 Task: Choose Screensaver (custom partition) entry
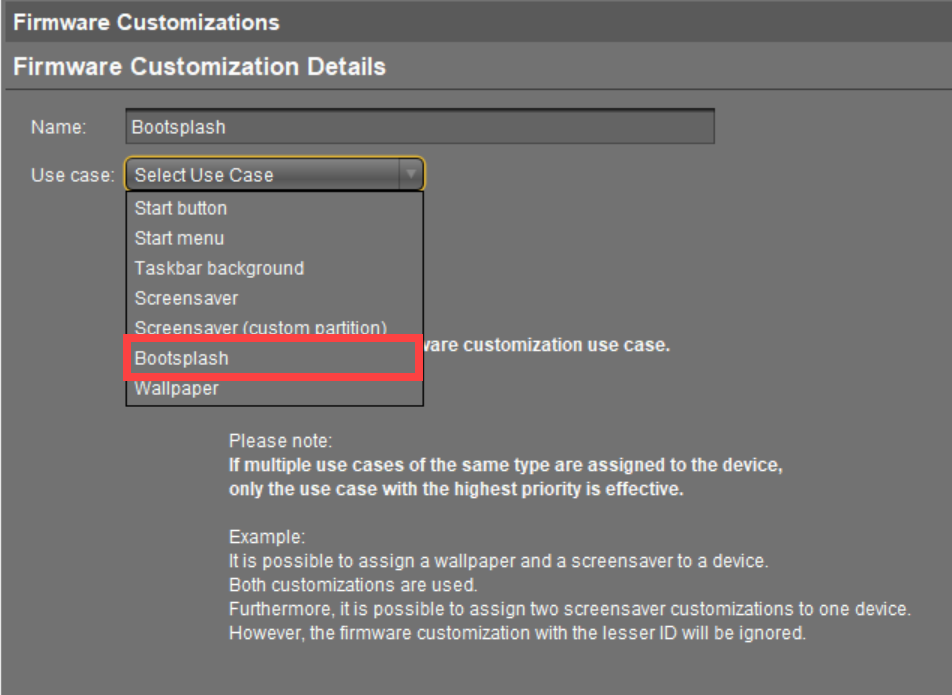coord(260,328)
